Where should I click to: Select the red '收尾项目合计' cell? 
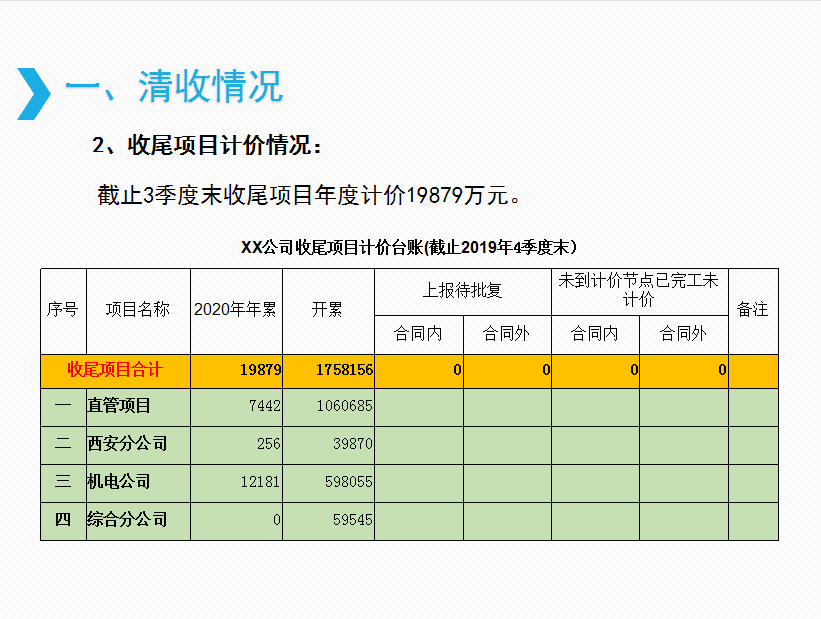(115, 371)
